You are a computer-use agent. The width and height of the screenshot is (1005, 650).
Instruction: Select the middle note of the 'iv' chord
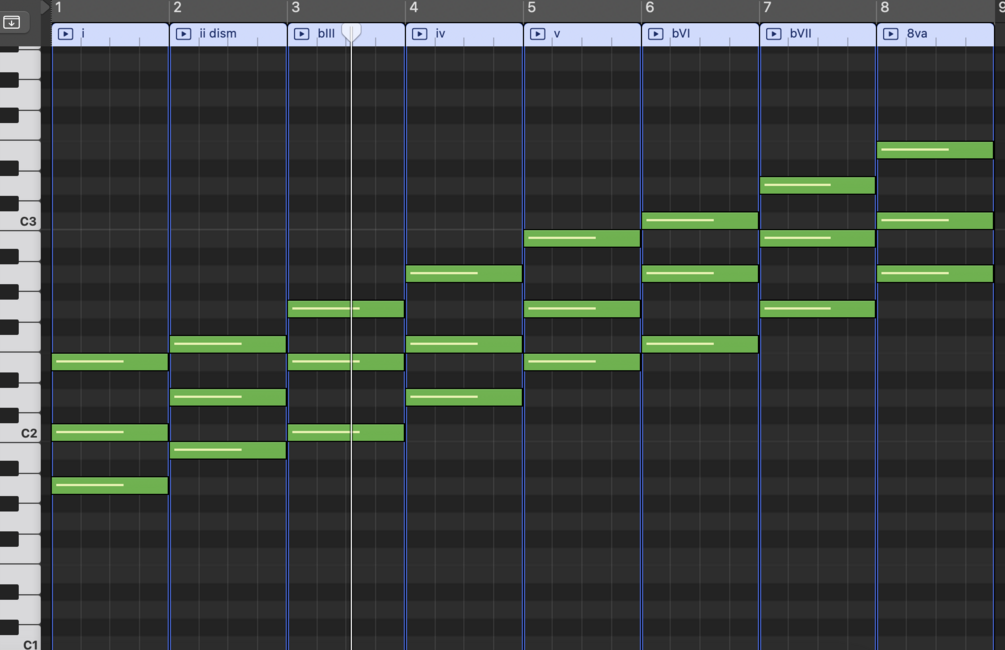[x=464, y=344]
